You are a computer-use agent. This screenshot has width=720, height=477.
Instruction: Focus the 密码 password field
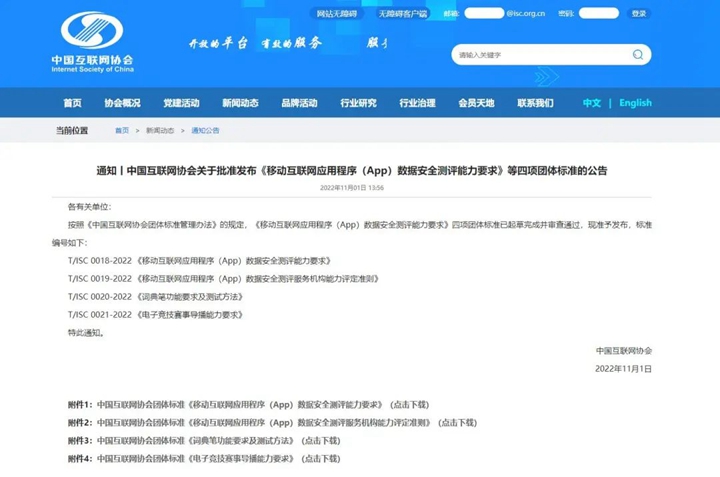pos(599,13)
